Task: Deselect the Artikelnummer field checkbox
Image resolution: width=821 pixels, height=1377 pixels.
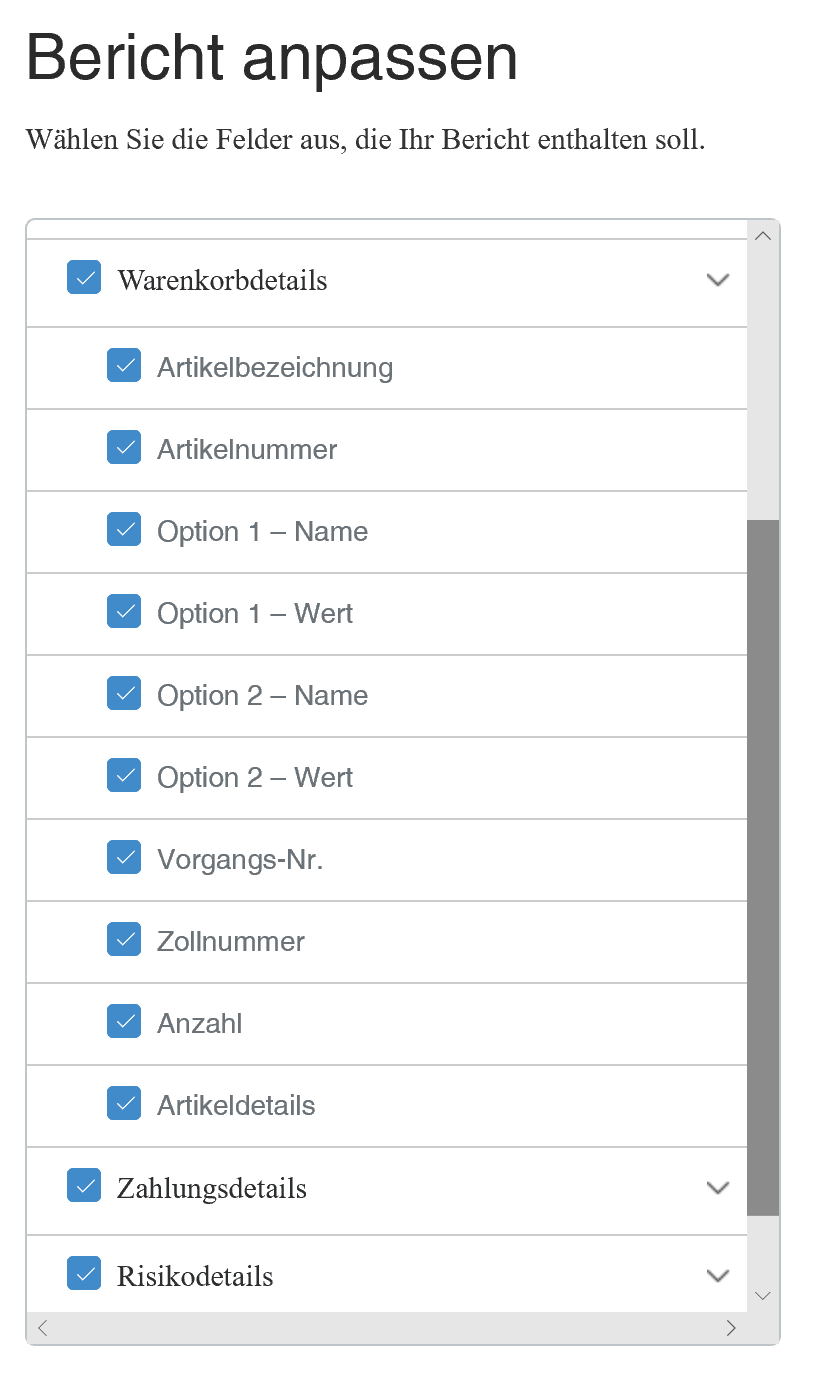Action: point(124,448)
